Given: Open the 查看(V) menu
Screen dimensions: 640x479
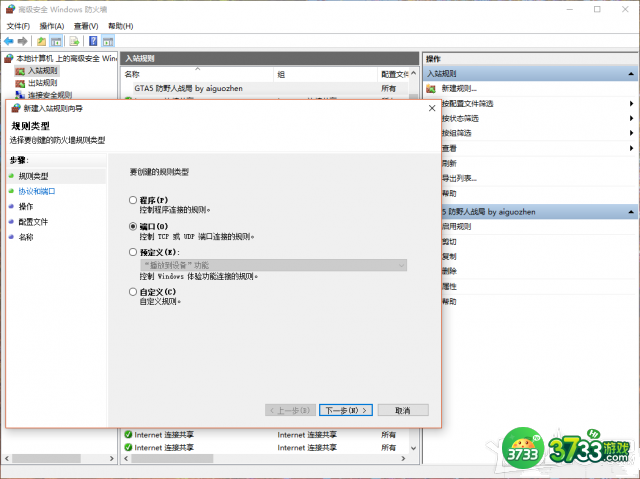Looking at the screenshot, I should [x=86, y=26].
